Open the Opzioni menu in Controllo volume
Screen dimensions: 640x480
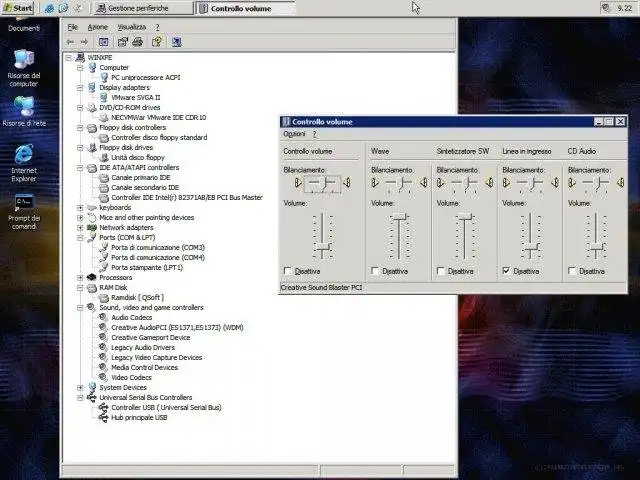294,134
